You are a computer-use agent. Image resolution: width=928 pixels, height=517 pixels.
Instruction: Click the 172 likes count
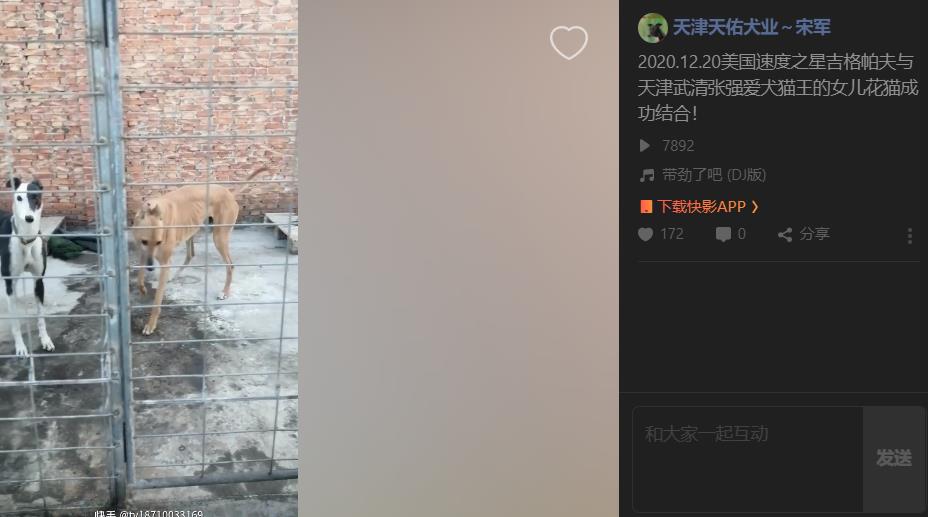672,234
